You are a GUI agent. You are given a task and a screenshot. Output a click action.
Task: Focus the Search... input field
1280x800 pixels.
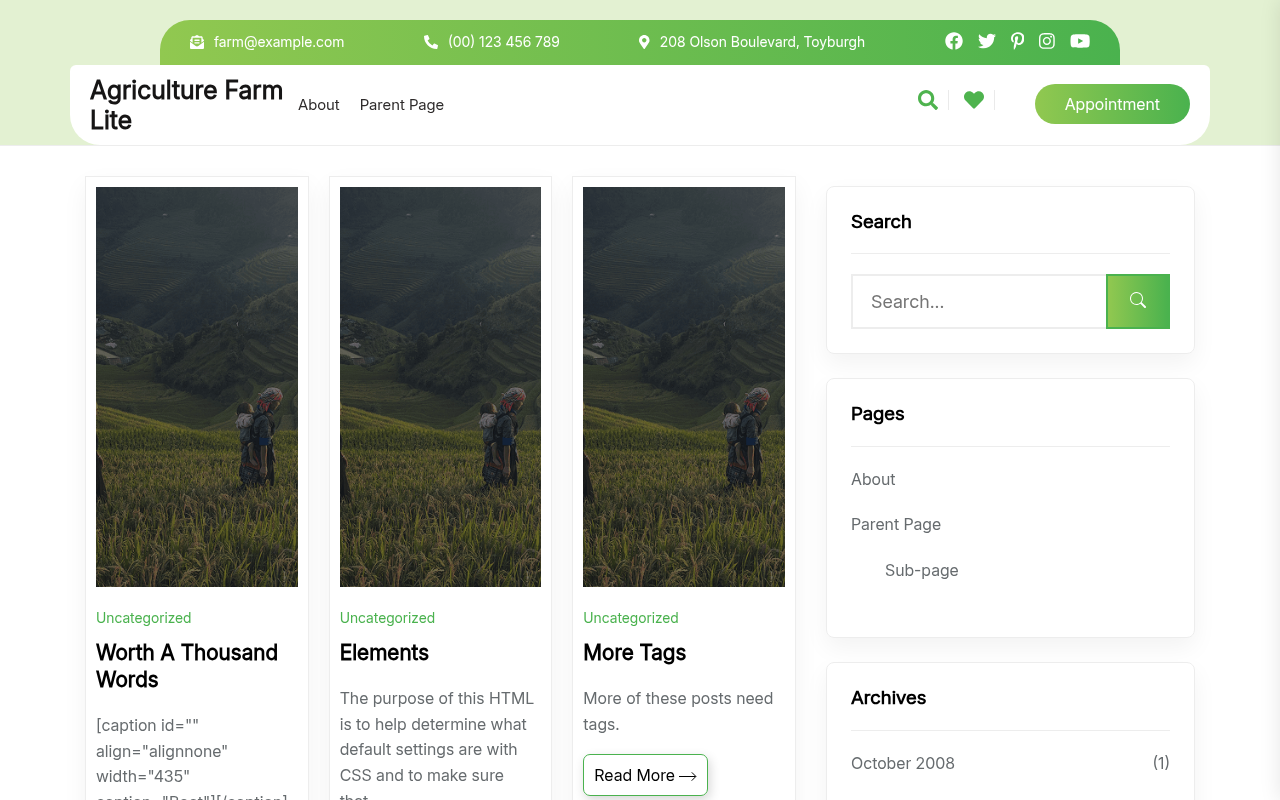click(979, 301)
